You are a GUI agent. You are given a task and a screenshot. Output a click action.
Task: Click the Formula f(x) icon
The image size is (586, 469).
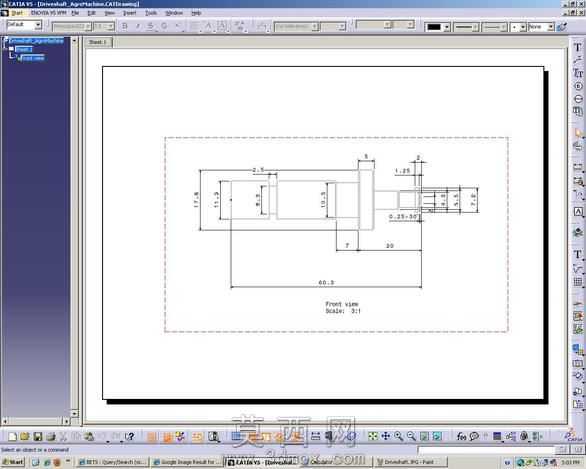point(462,436)
